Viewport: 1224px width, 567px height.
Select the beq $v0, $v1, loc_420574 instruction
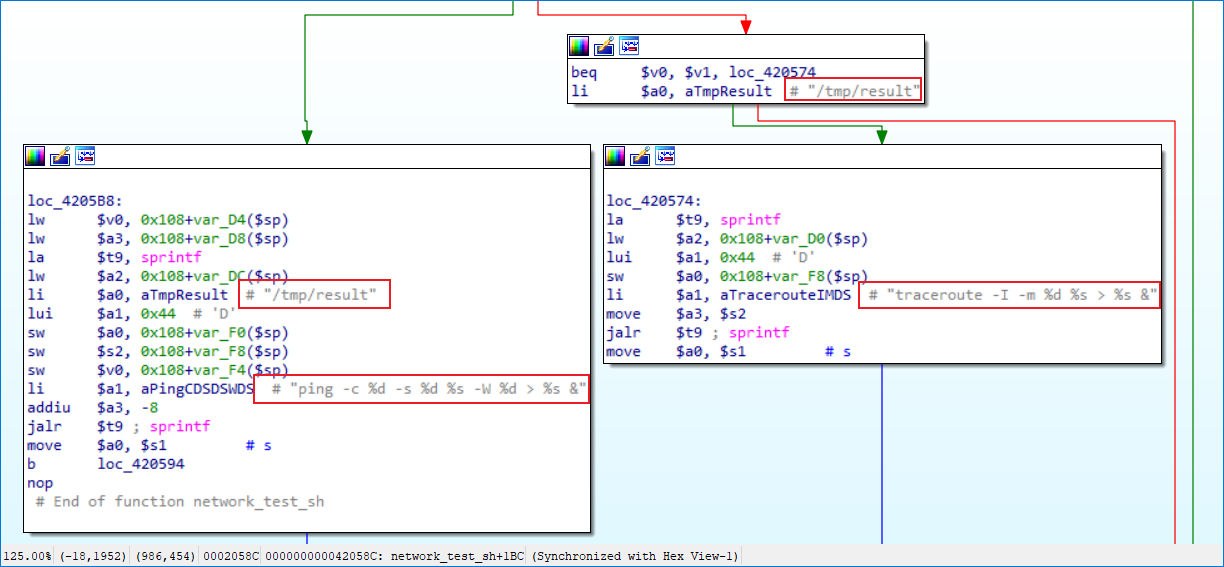pos(693,73)
